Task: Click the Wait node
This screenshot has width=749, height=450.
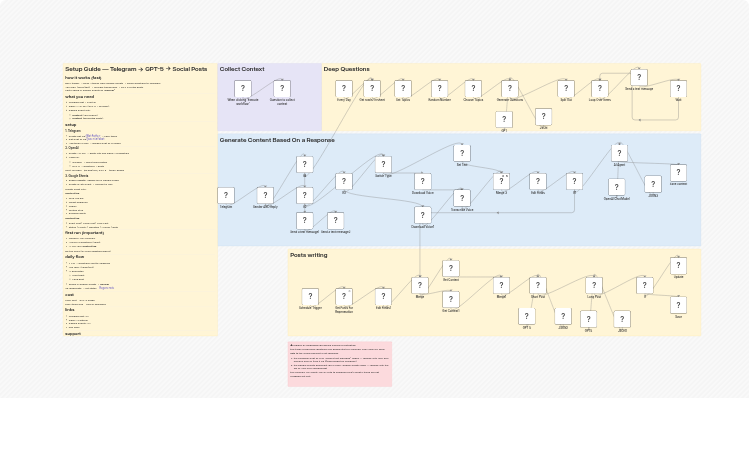Action: 678,89
